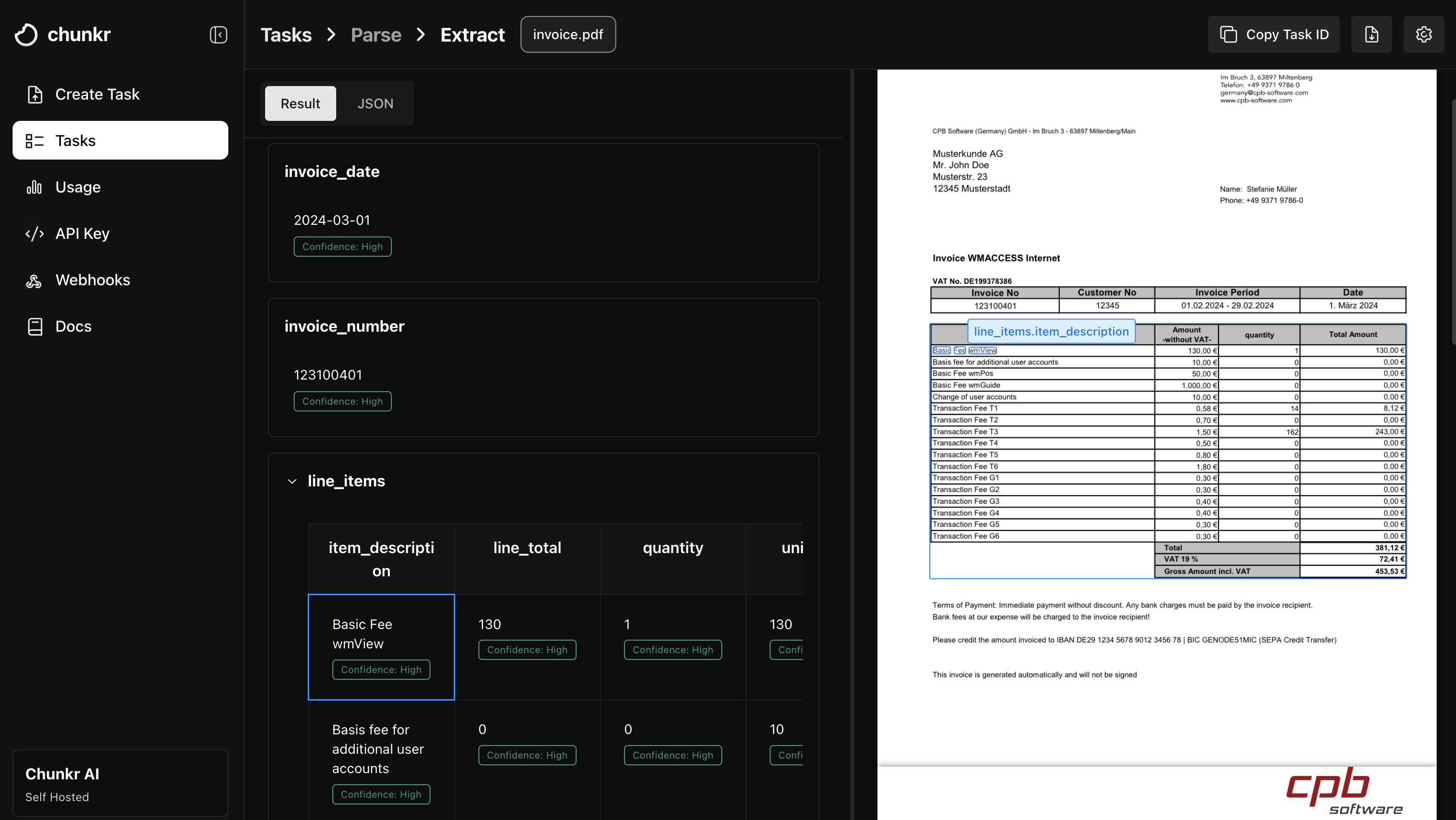Click the Copy Task ID button
The image size is (1456, 820).
click(x=1274, y=34)
